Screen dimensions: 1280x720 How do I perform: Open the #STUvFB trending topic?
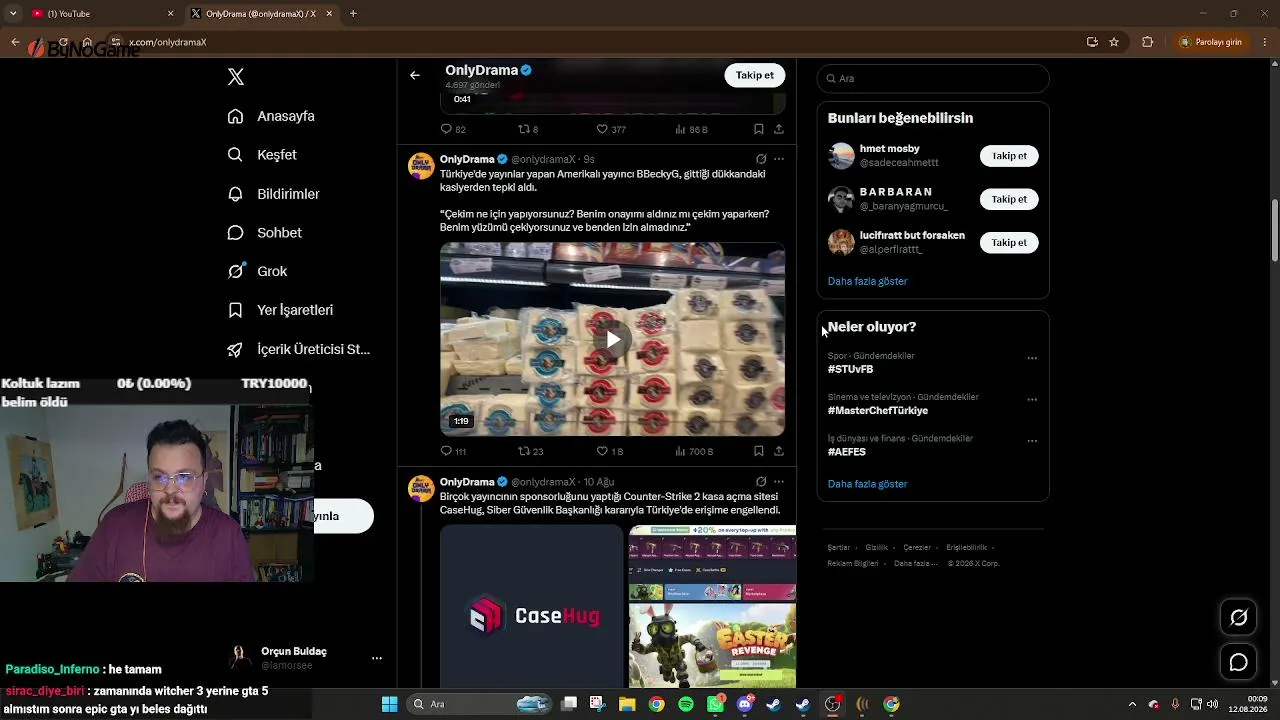pos(850,369)
